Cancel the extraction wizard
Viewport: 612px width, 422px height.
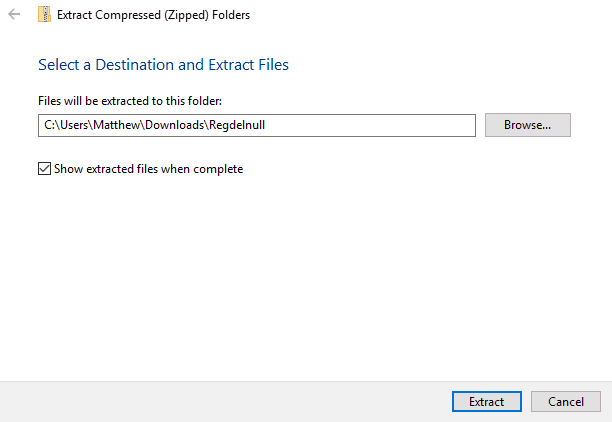point(565,401)
